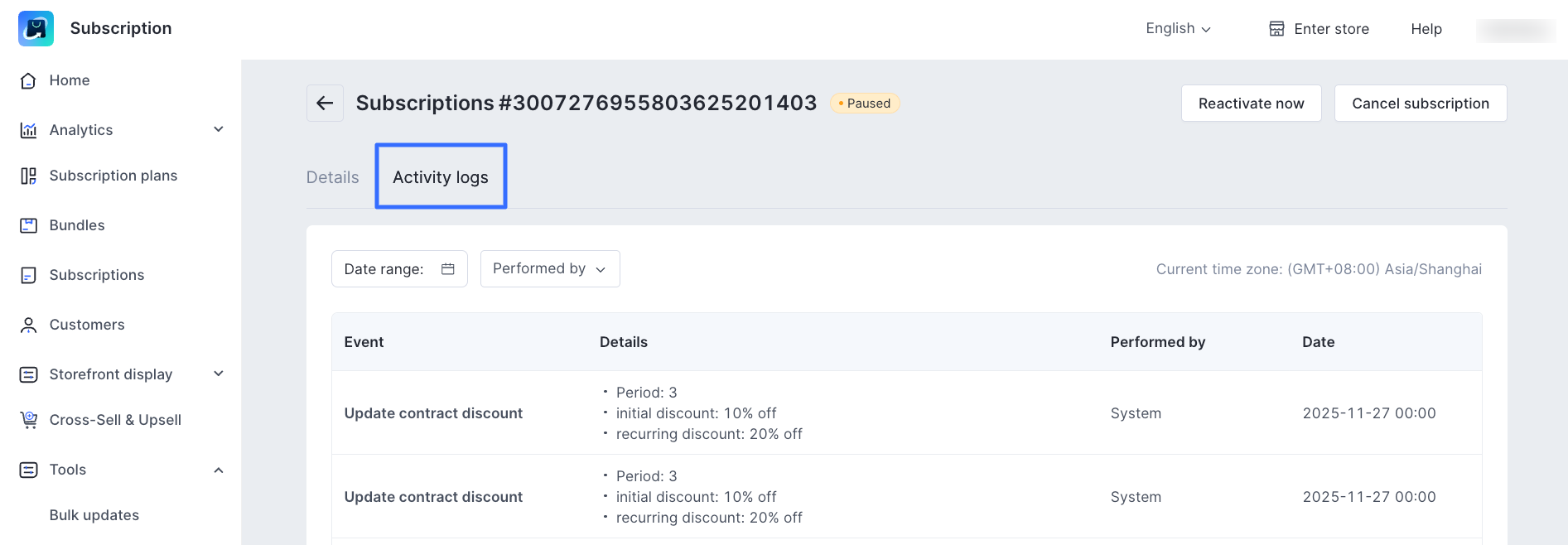Collapse the Tools section chevron

[219, 470]
